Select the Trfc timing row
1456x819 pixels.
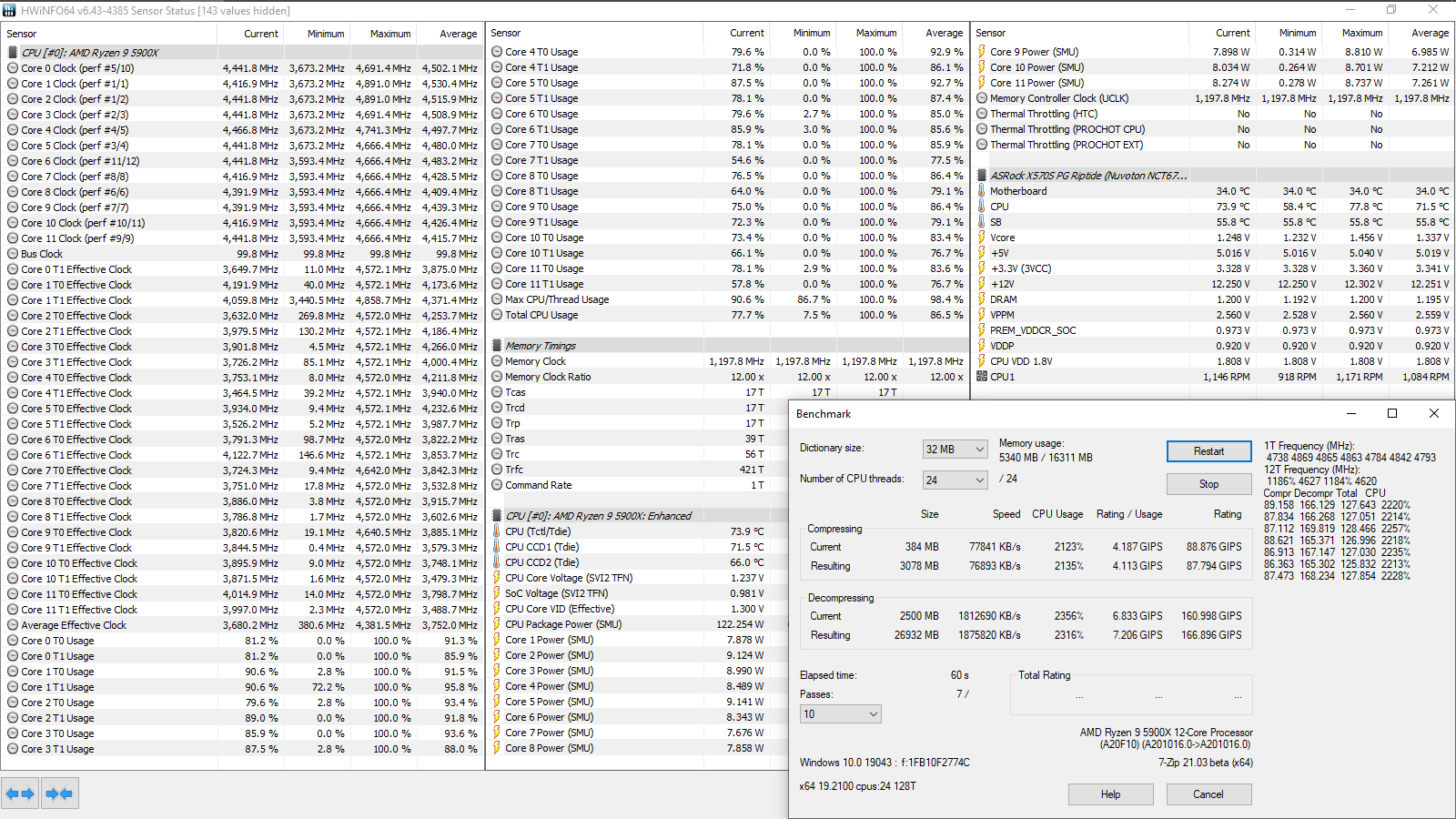point(637,470)
